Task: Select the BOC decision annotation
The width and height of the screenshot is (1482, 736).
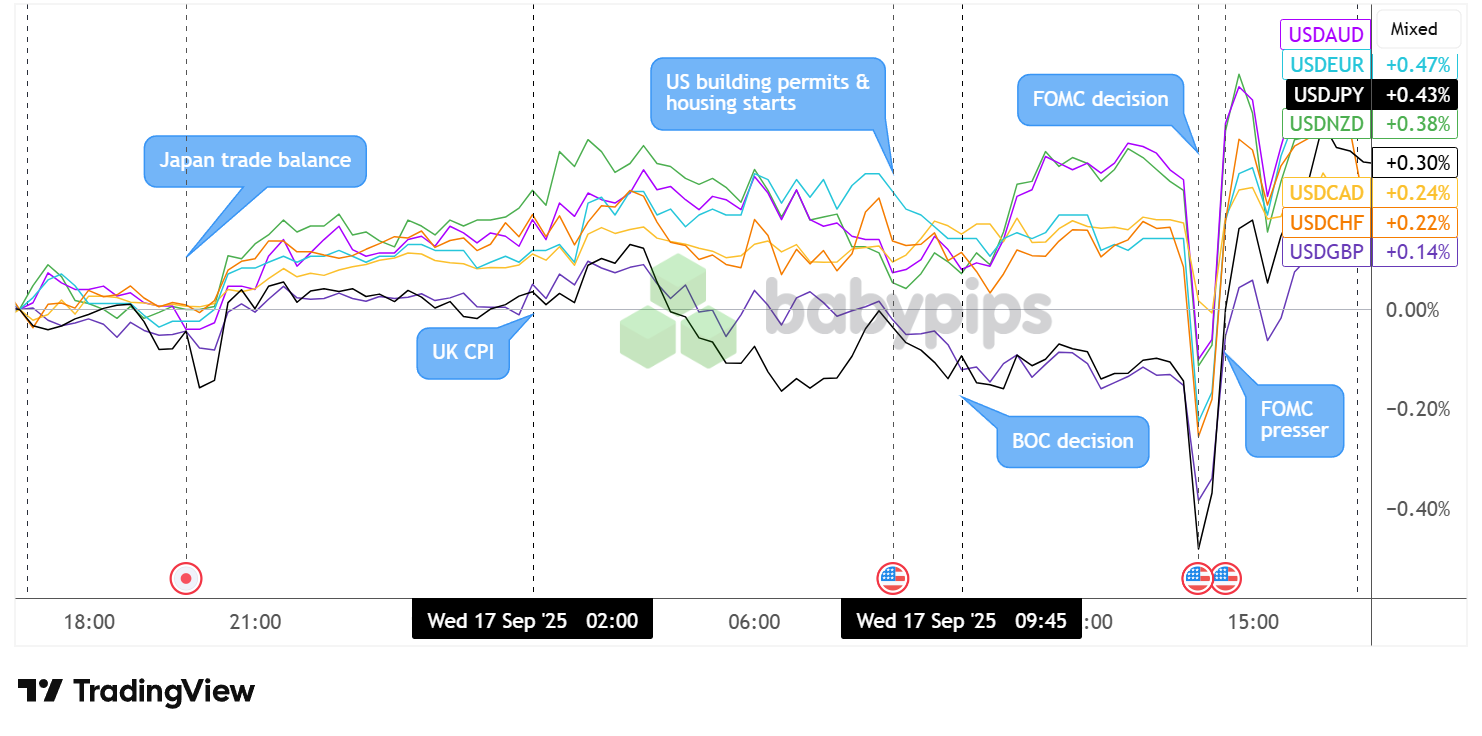Action: [1072, 441]
